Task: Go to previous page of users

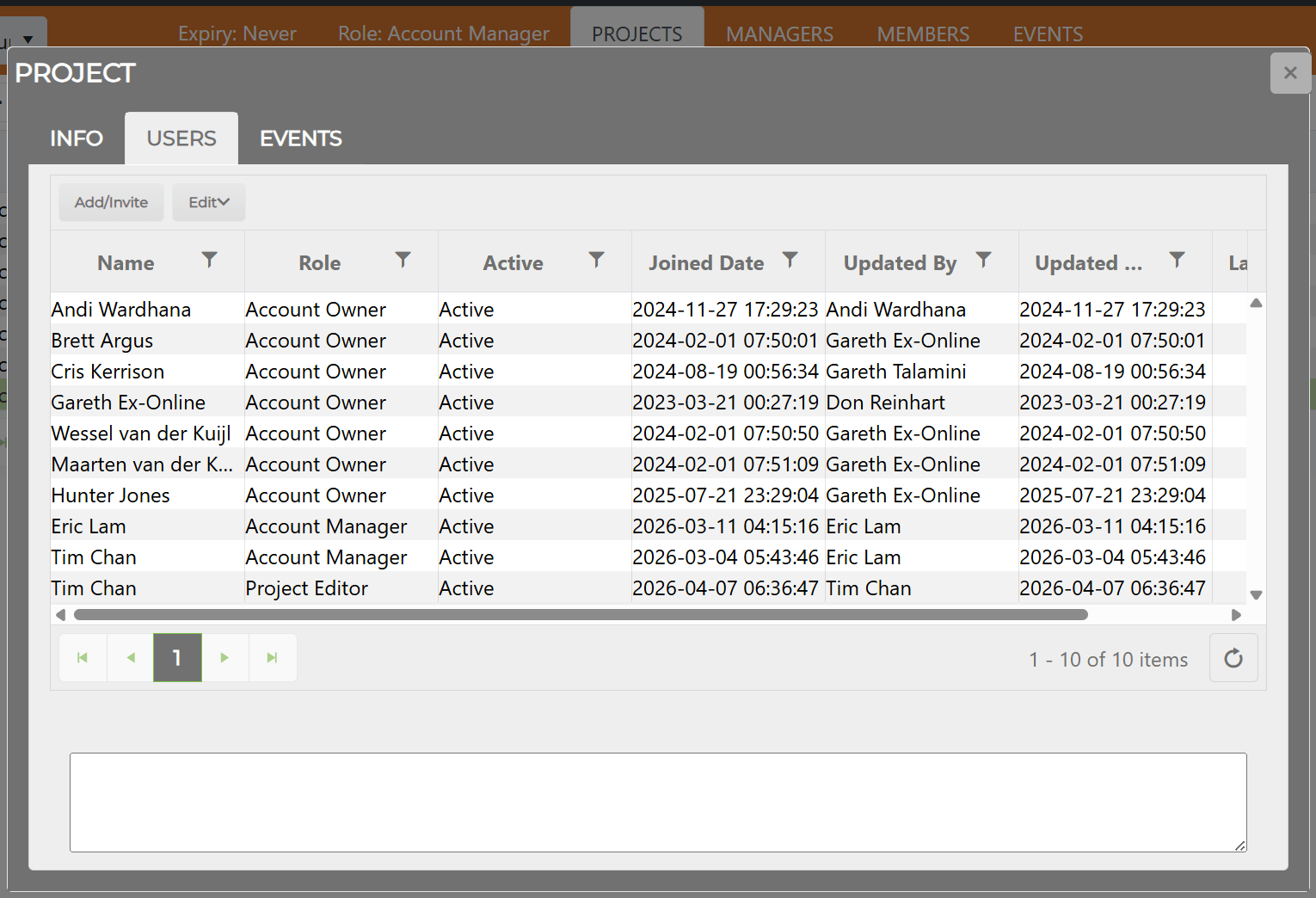Action: (x=131, y=658)
